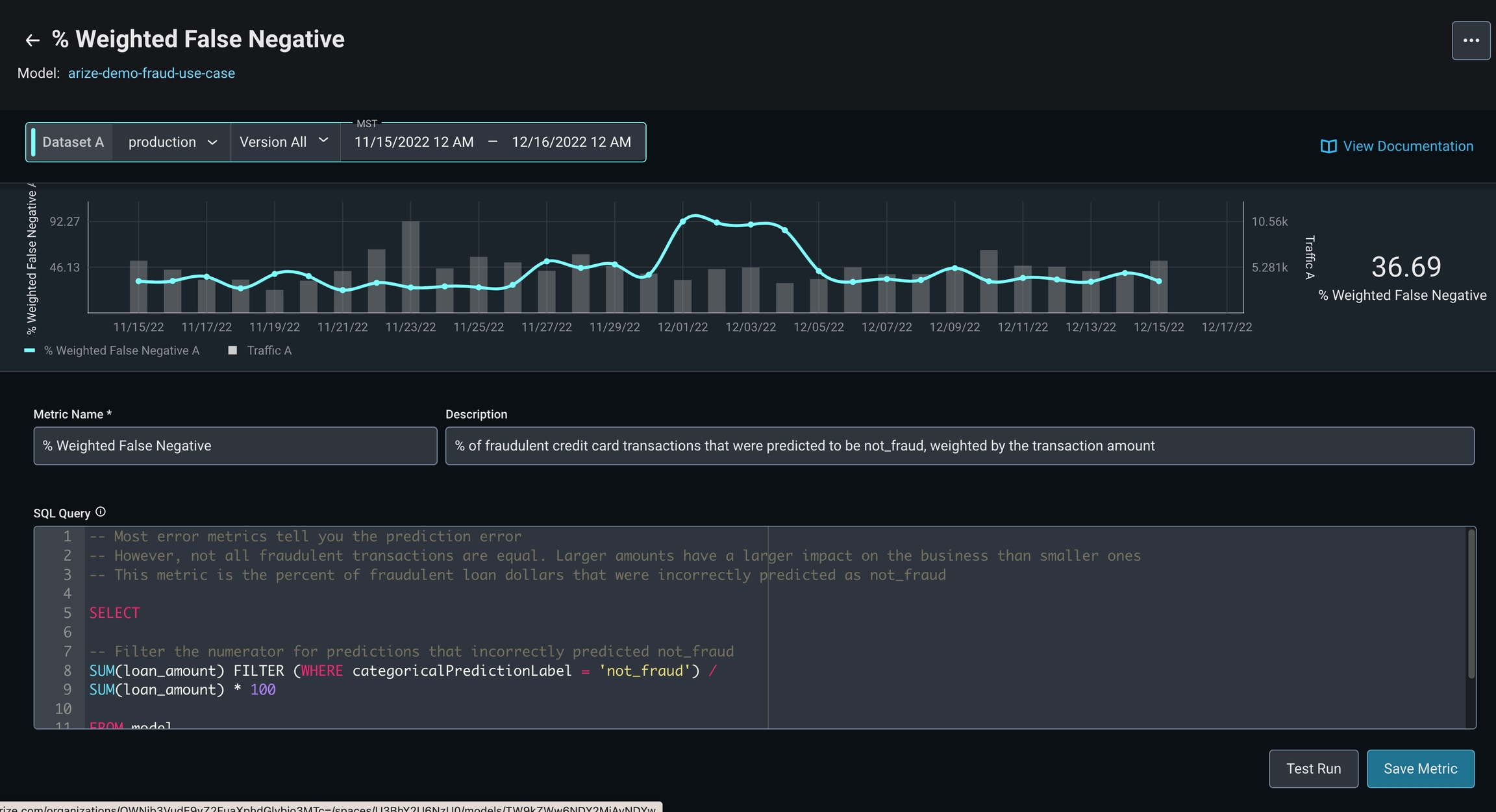
Task: Click the SQL Query info icon
Action: point(101,512)
